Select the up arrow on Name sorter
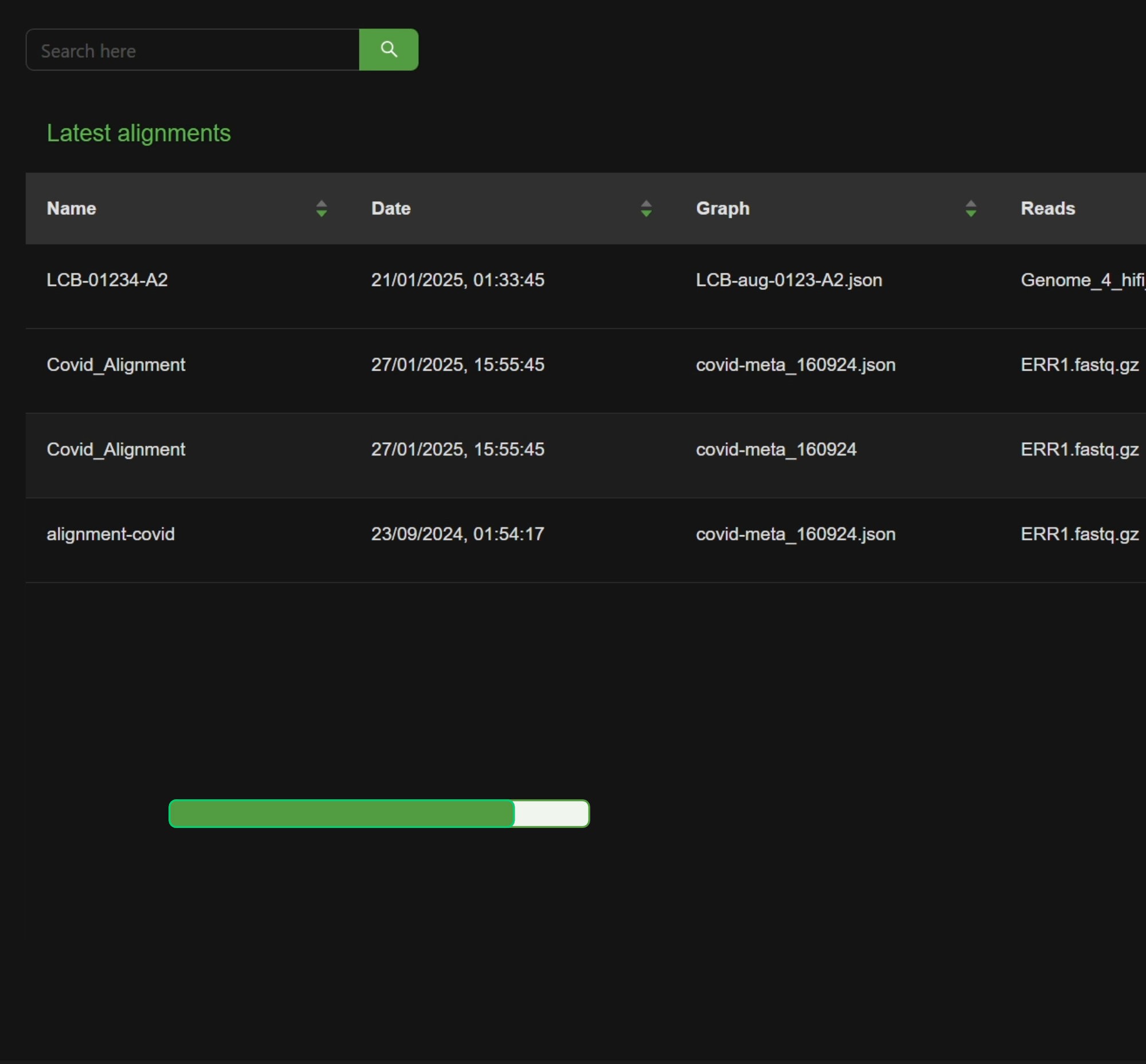The width and height of the screenshot is (1146, 1064). [321, 204]
